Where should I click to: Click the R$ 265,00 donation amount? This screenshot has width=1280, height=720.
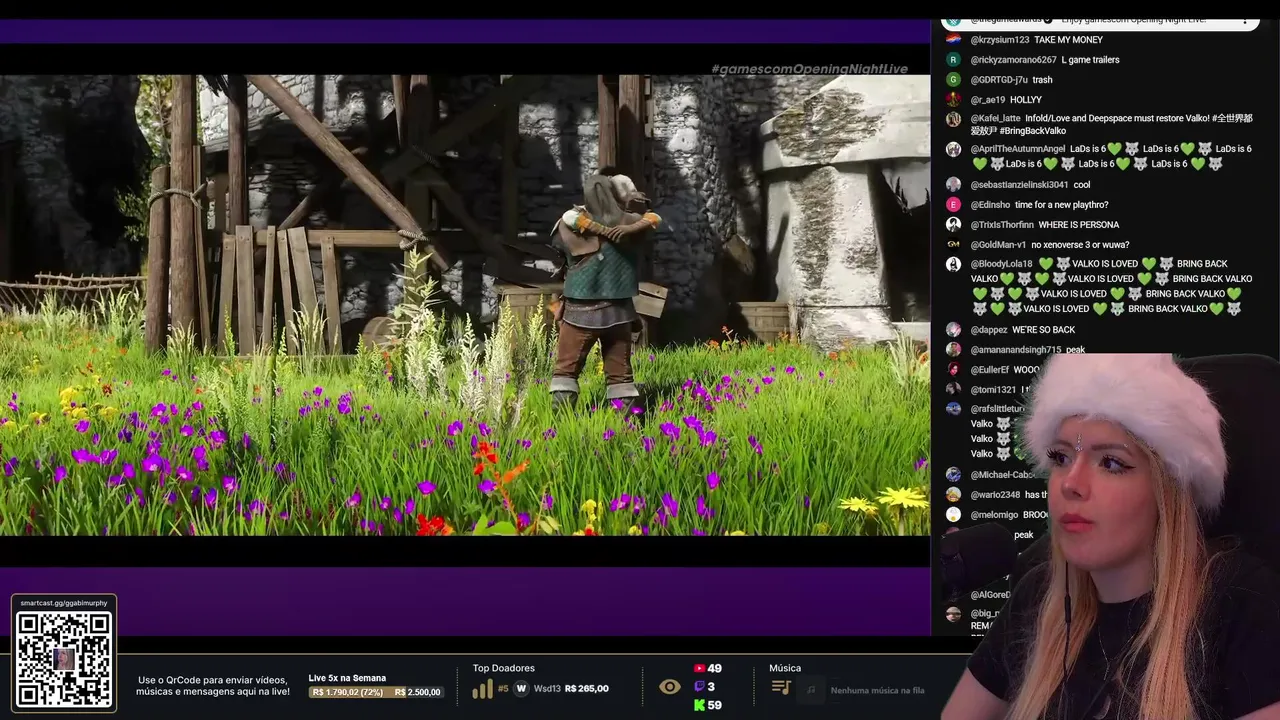coord(587,689)
